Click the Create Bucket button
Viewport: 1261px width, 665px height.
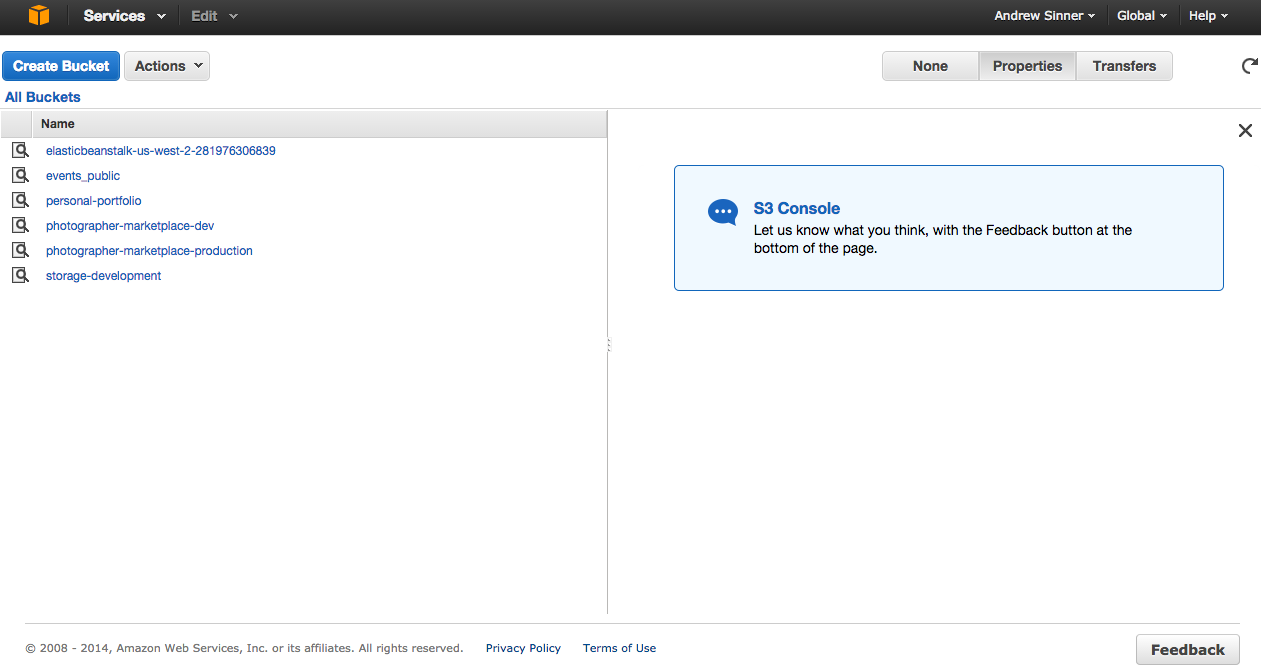click(61, 66)
